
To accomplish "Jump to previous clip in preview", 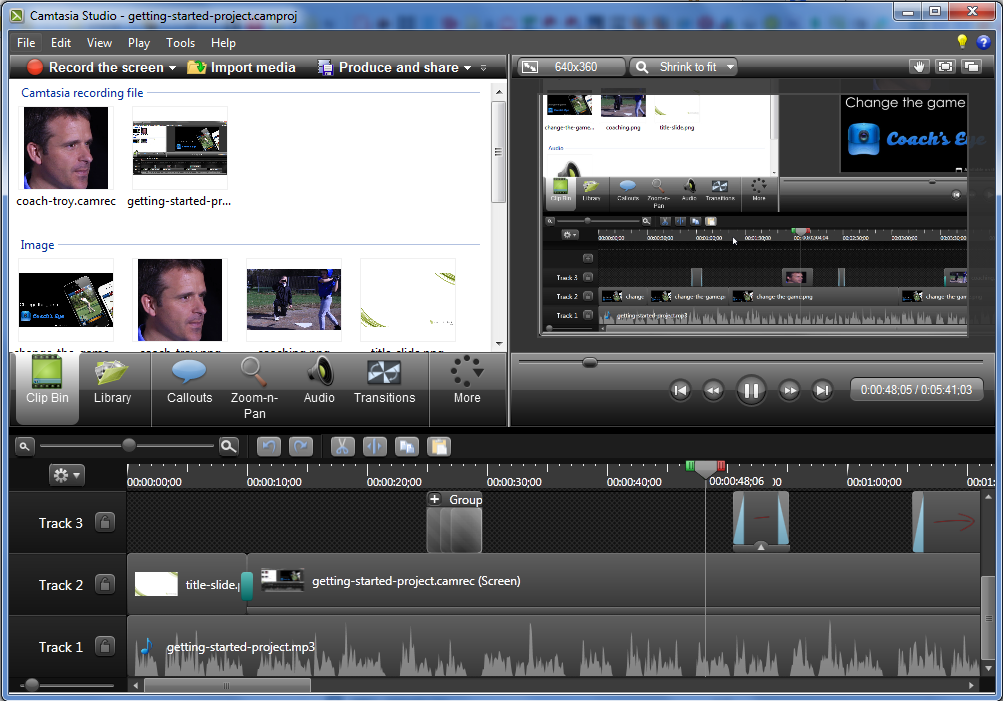I will (681, 390).
